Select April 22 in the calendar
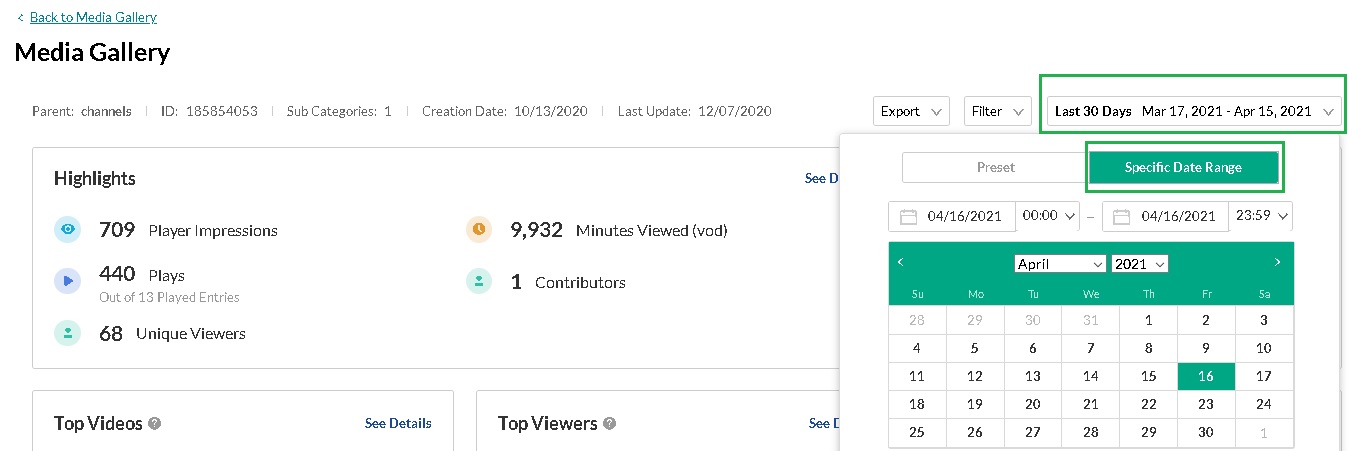This screenshot has height=451, width=1348. tap(1148, 404)
